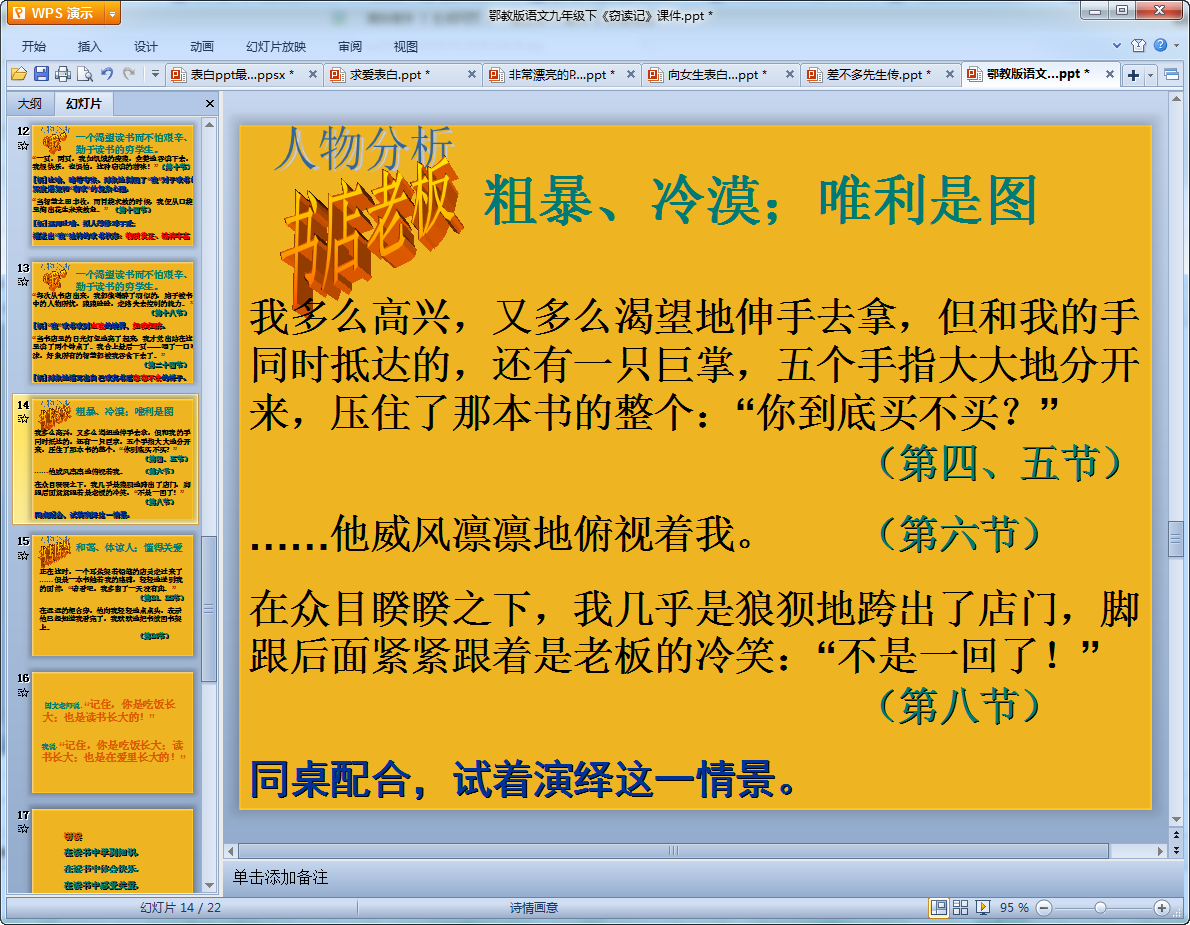
Task: Redo the last action
Action: pyautogui.click(x=129, y=74)
